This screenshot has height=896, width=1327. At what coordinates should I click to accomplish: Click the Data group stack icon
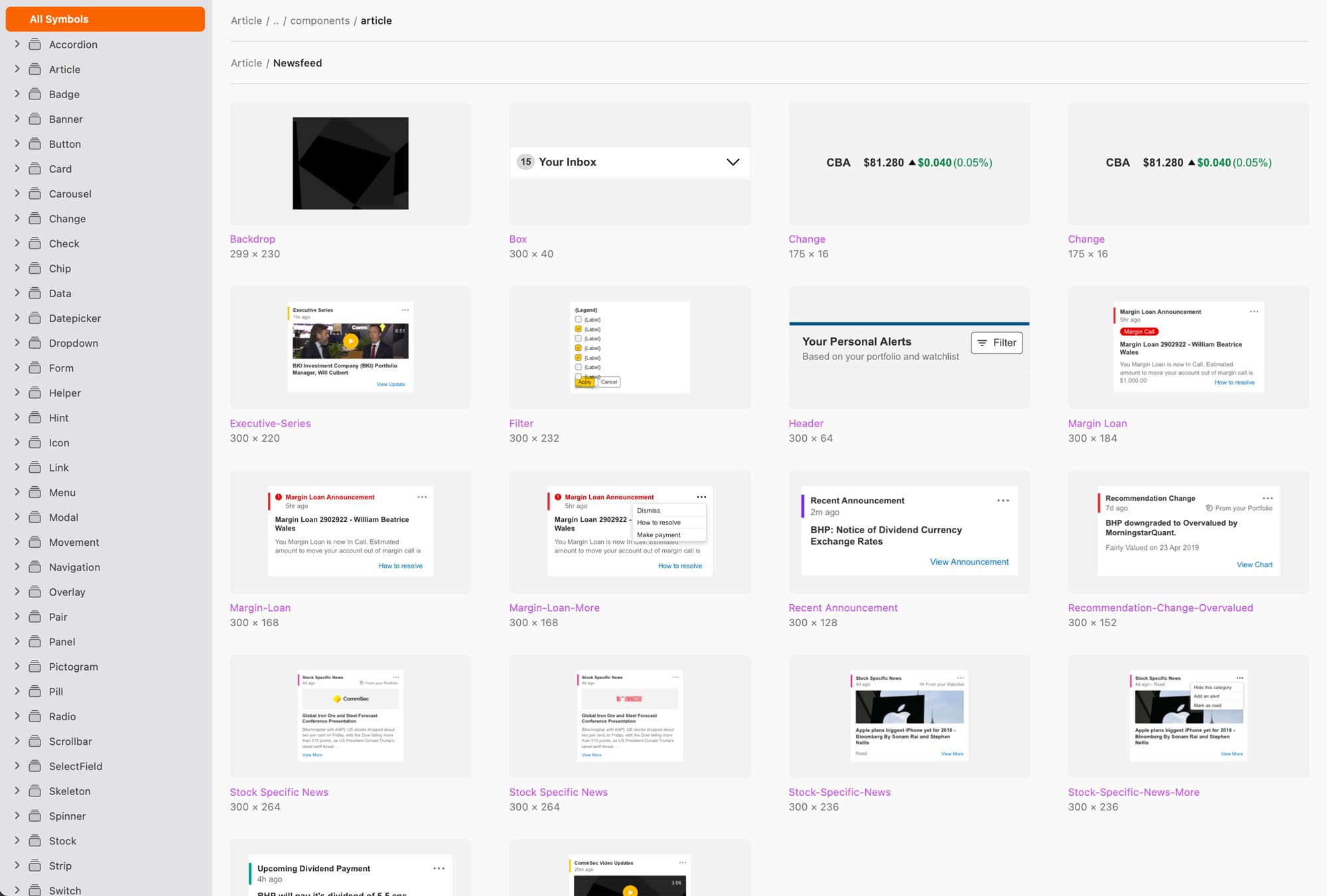click(35, 293)
